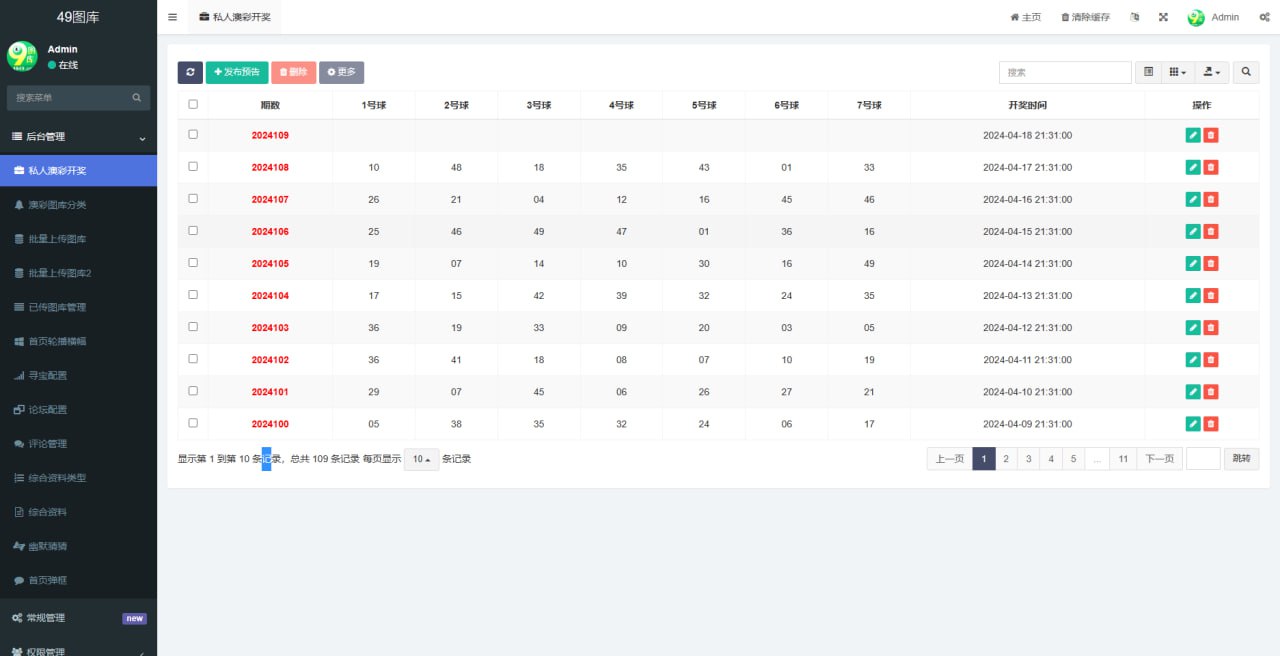Image resolution: width=1280 pixels, height=656 pixels.
Task: Open the export data dropdown
Action: pyautogui.click(x=1212, y=72)
